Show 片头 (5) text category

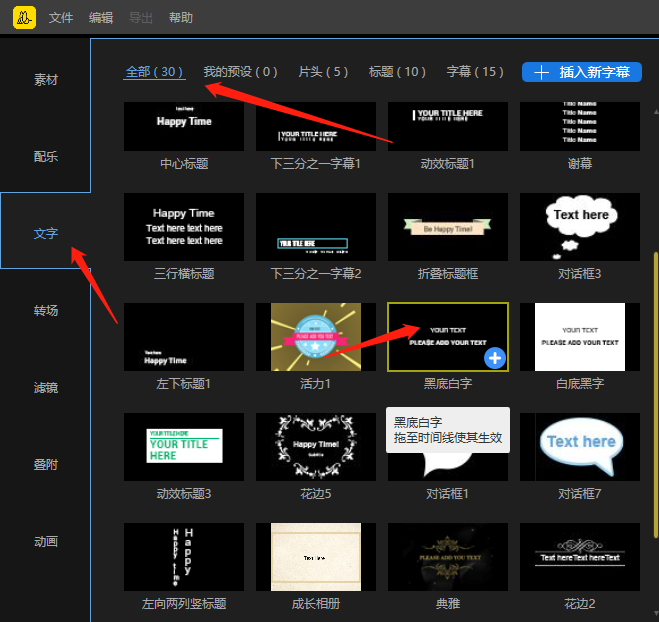point(323,72)
